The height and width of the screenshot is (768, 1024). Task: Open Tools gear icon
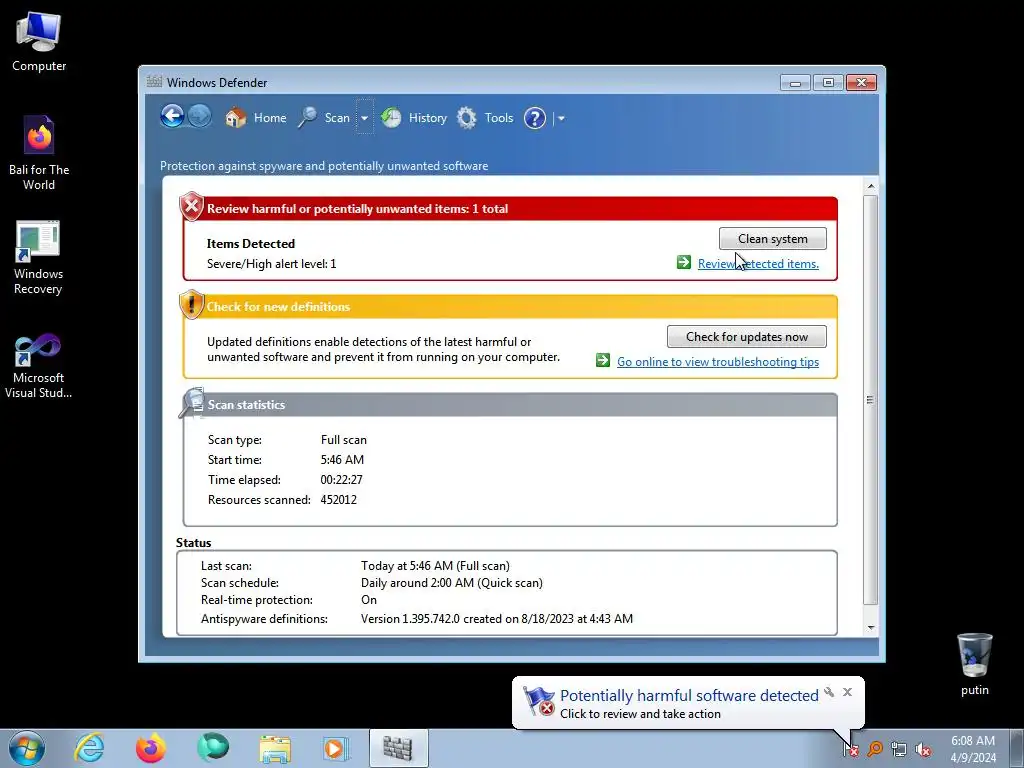tap(466, 118)
